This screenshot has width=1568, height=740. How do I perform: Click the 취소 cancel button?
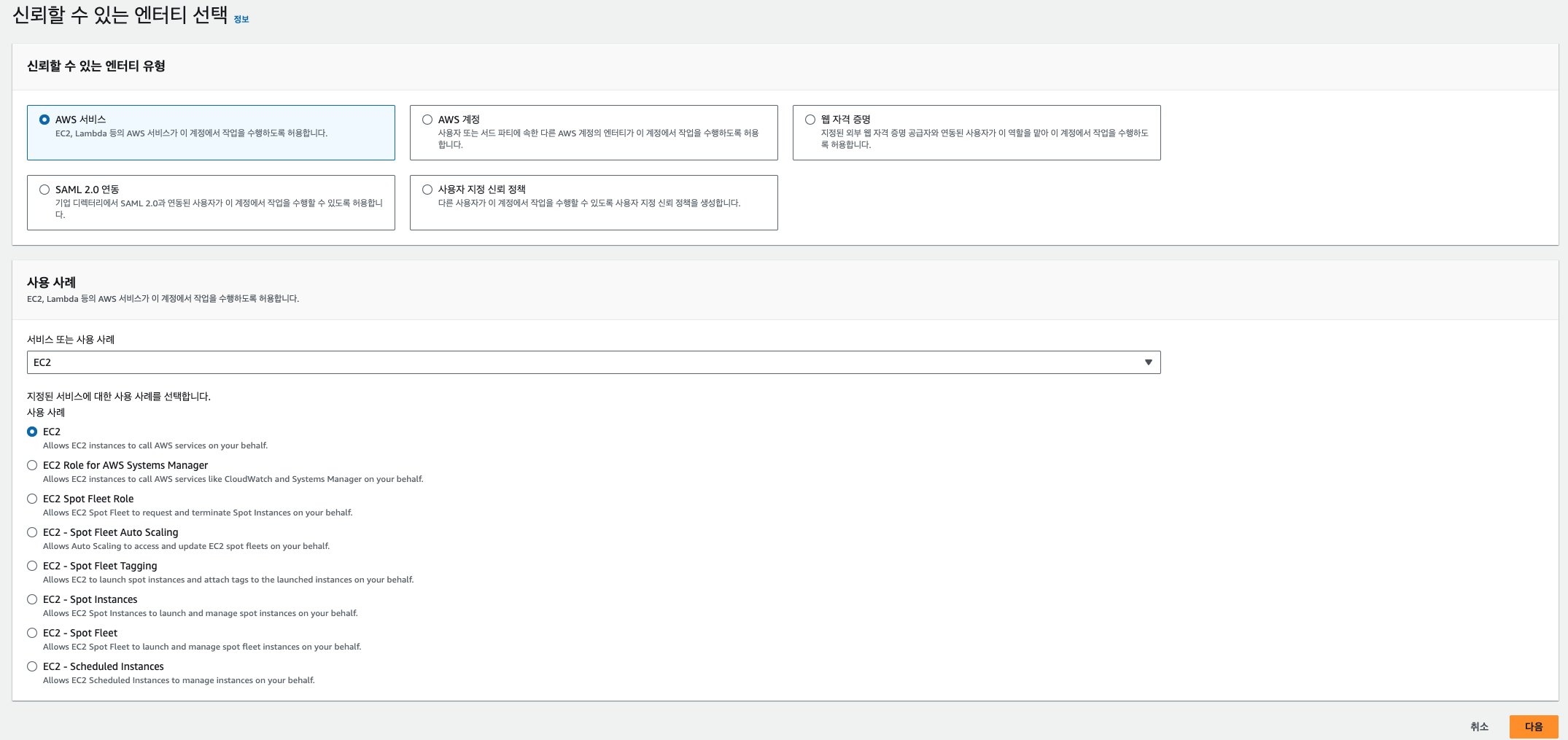pos(1479,727)
